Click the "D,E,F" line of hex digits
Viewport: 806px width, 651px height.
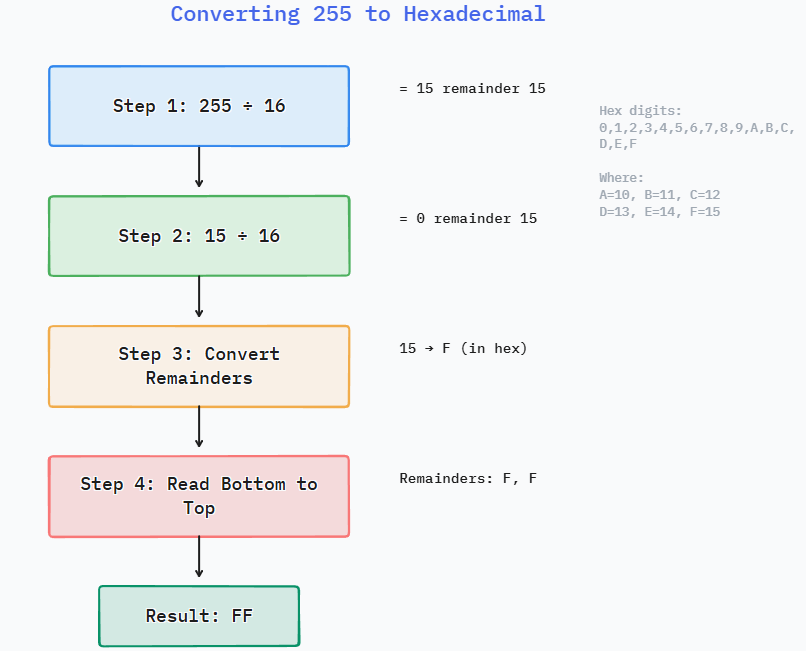618,144
